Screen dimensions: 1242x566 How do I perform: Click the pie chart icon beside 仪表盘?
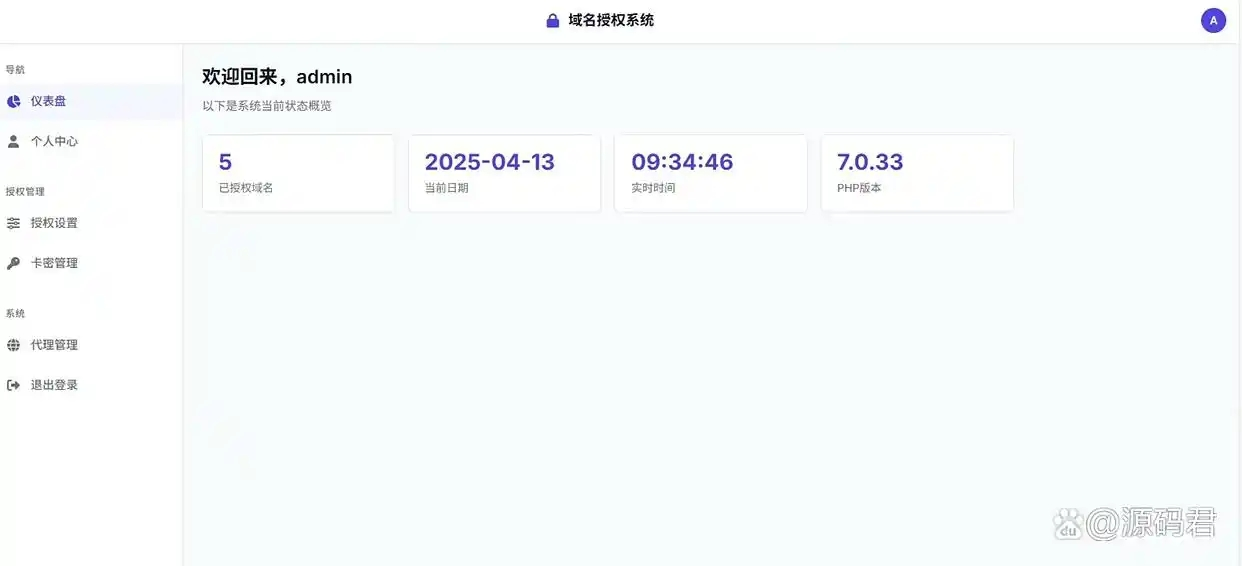point(13,101)
